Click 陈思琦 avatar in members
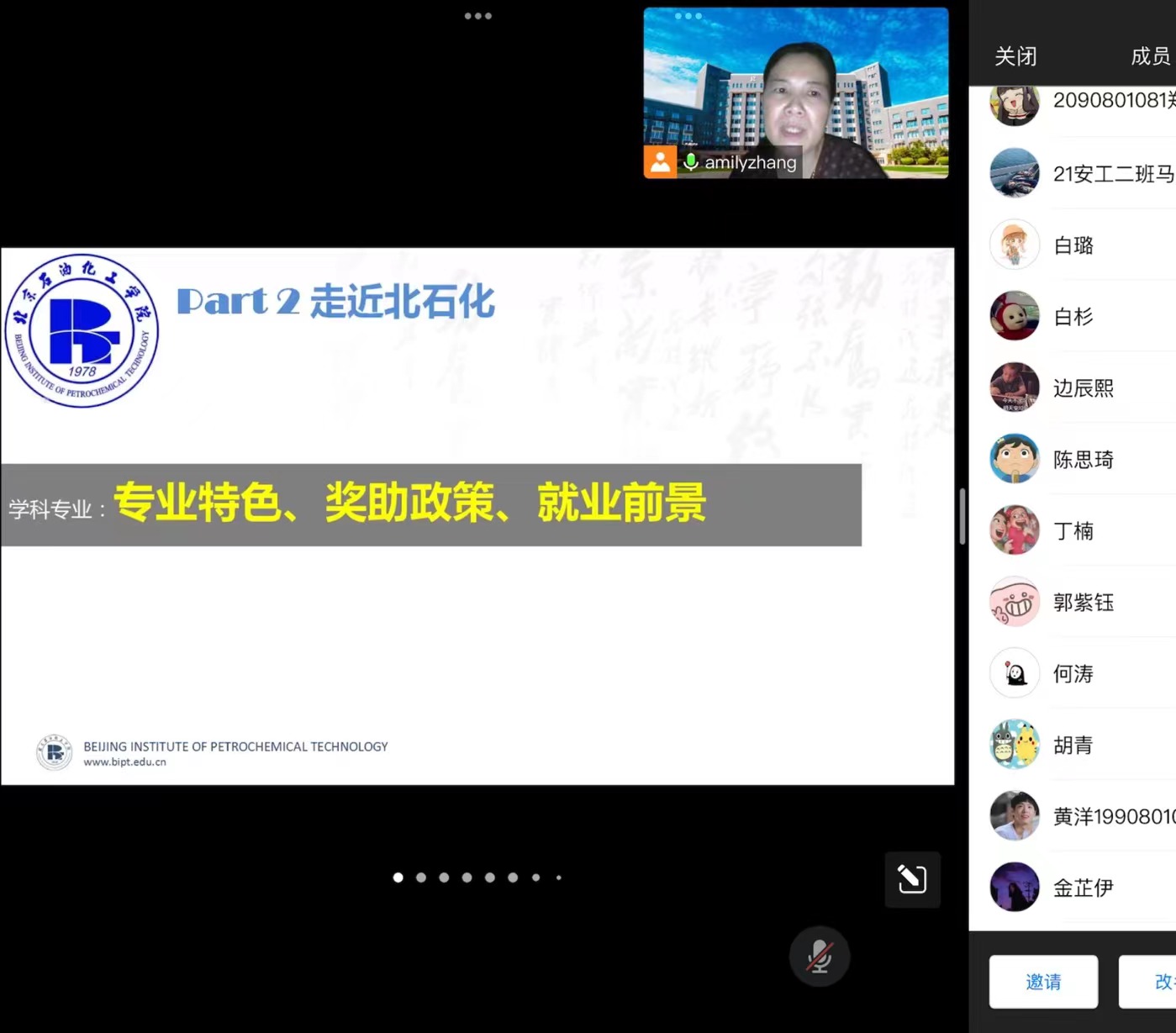Screen dimensions: 1176x1033 click(1015, 459)
